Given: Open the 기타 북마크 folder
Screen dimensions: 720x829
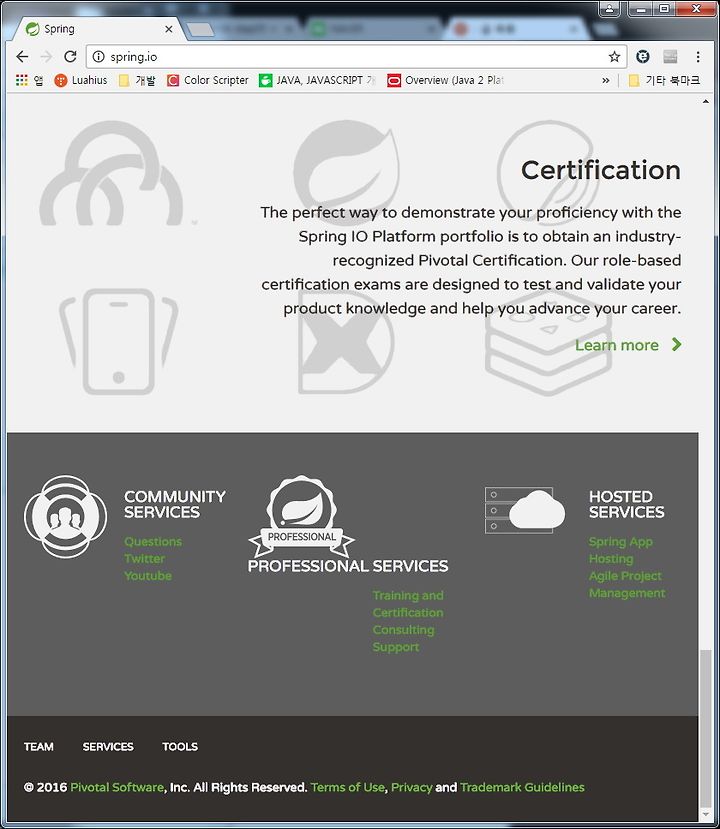Looking at the screenshot, I should click(664, 80).
